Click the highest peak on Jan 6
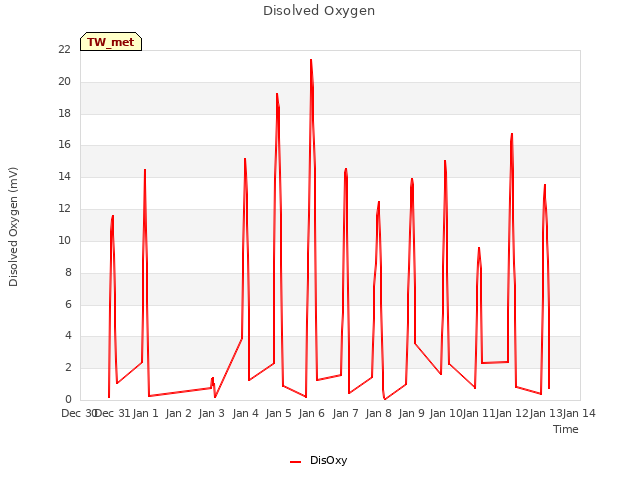This screenshot has width=640, height=480. (x=311, y=60)
